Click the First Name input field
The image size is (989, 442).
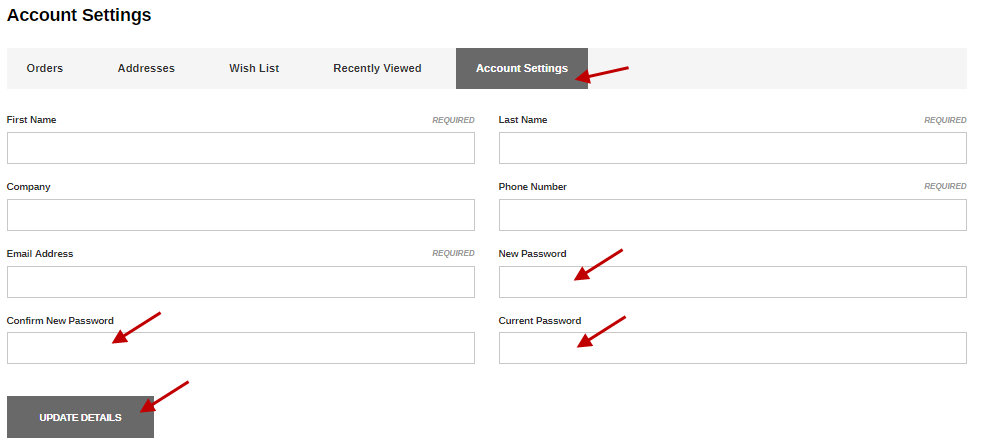[241, 148]
